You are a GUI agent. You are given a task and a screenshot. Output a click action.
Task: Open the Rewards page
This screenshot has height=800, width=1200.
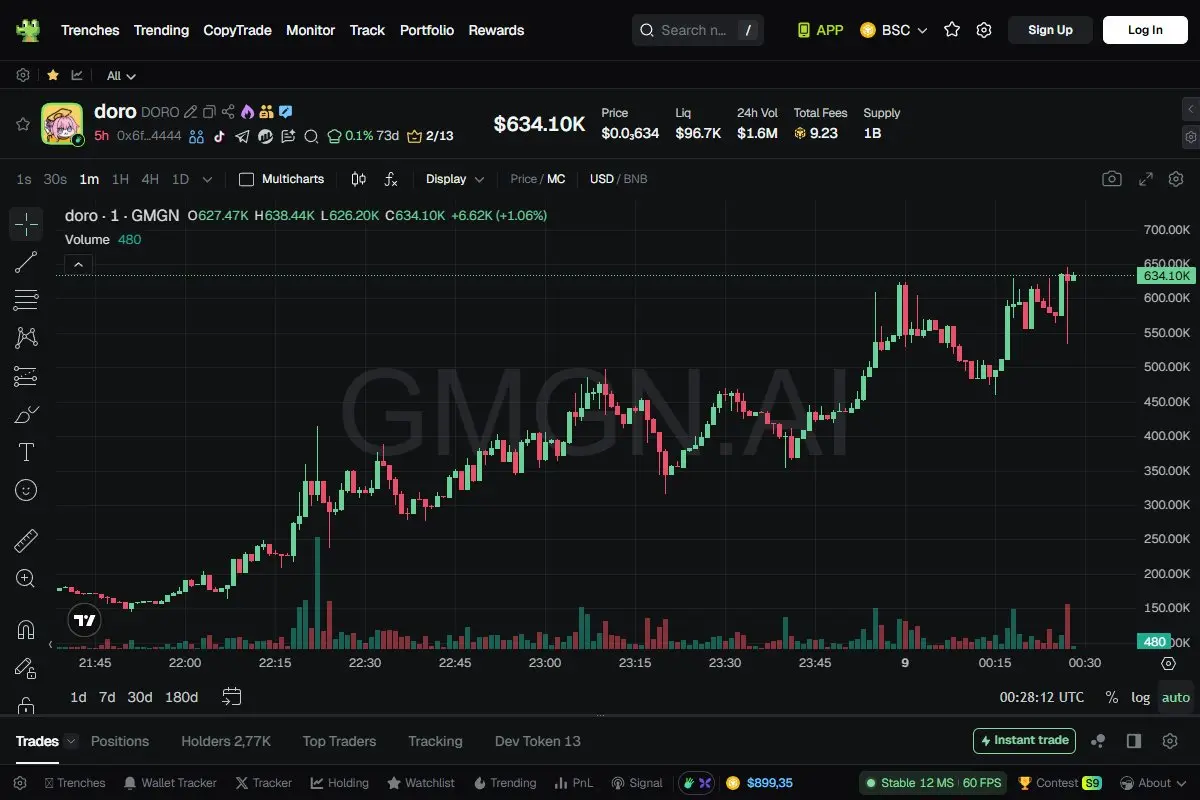pos(496,30)
